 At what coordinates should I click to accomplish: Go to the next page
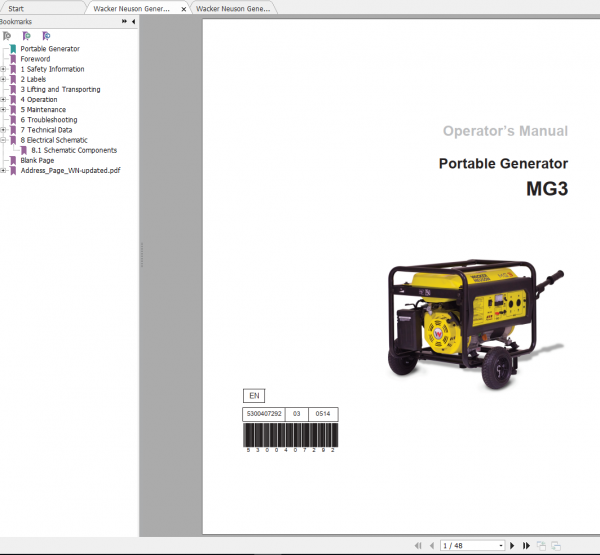[512, 545]
